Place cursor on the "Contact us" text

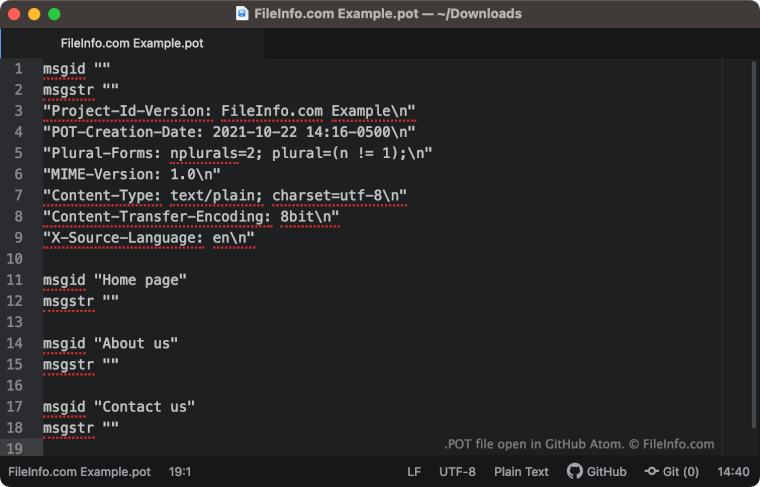click(x=145, y=407)
